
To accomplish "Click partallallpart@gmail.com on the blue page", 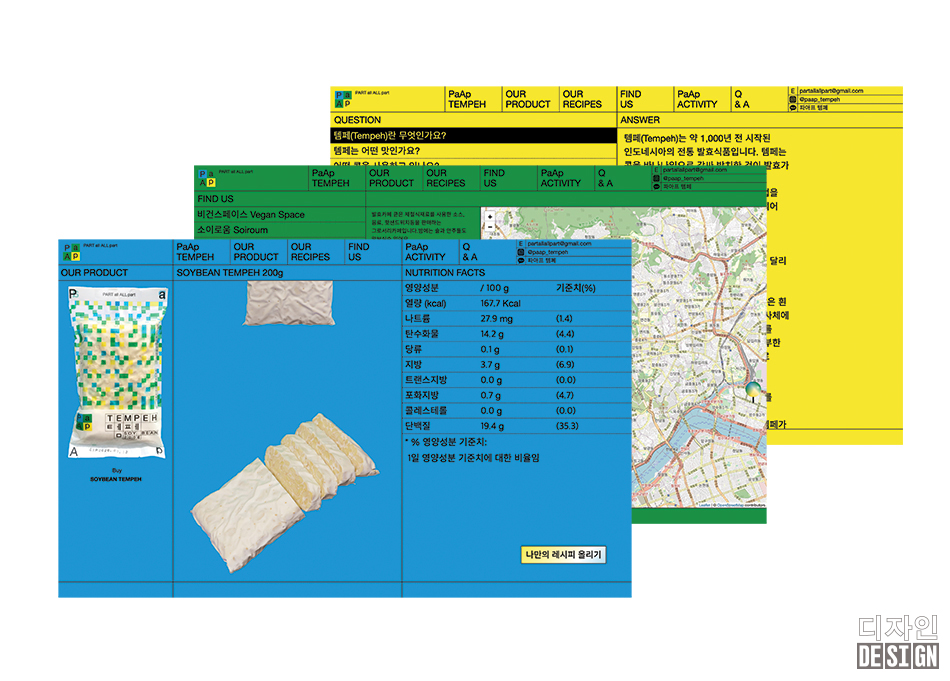I will 559,244.
